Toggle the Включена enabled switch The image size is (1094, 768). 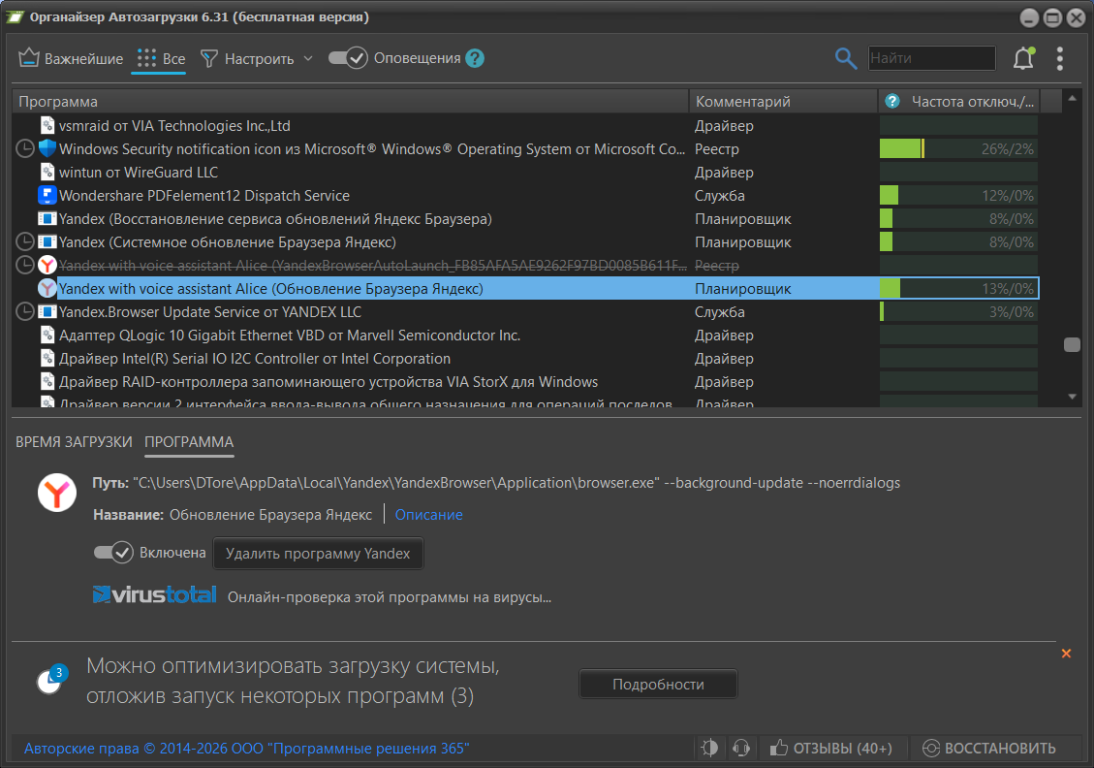[113, 552]
